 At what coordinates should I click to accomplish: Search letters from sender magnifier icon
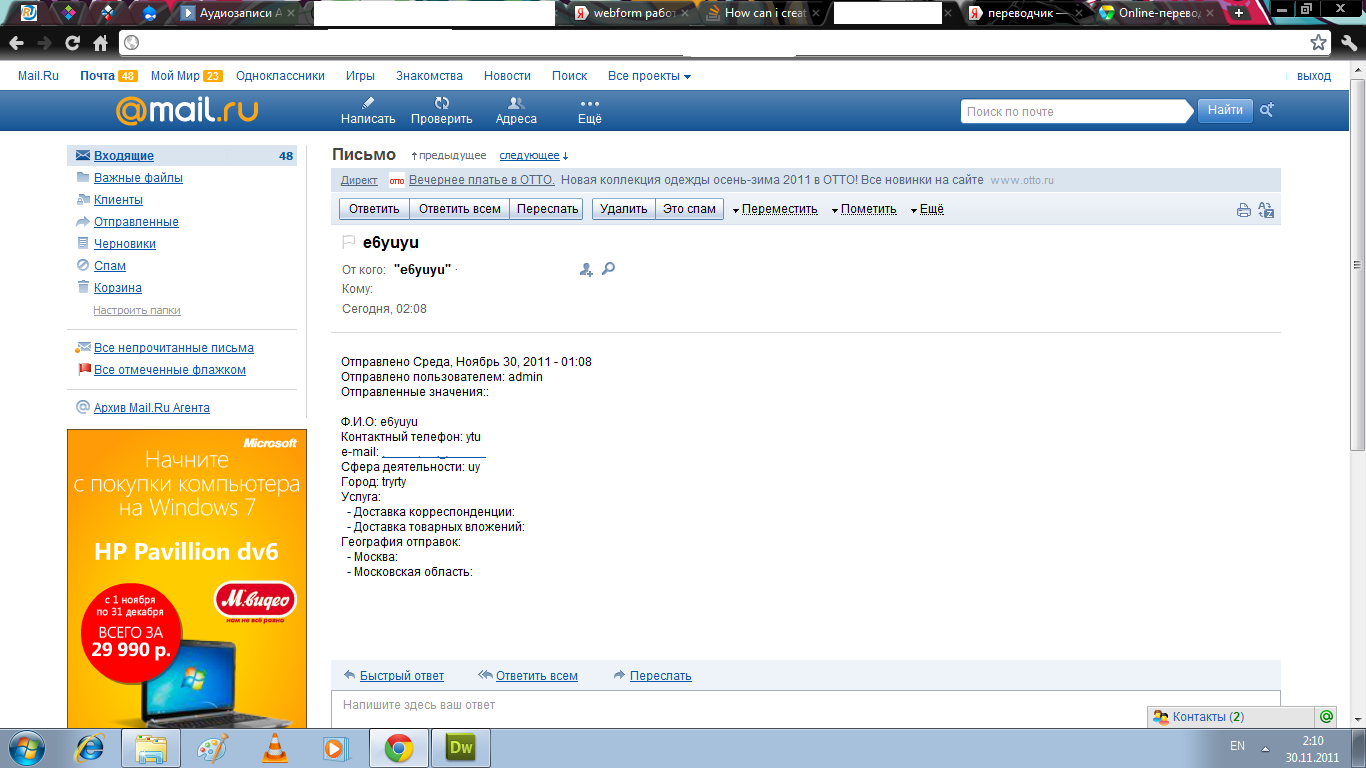(608, 269)
